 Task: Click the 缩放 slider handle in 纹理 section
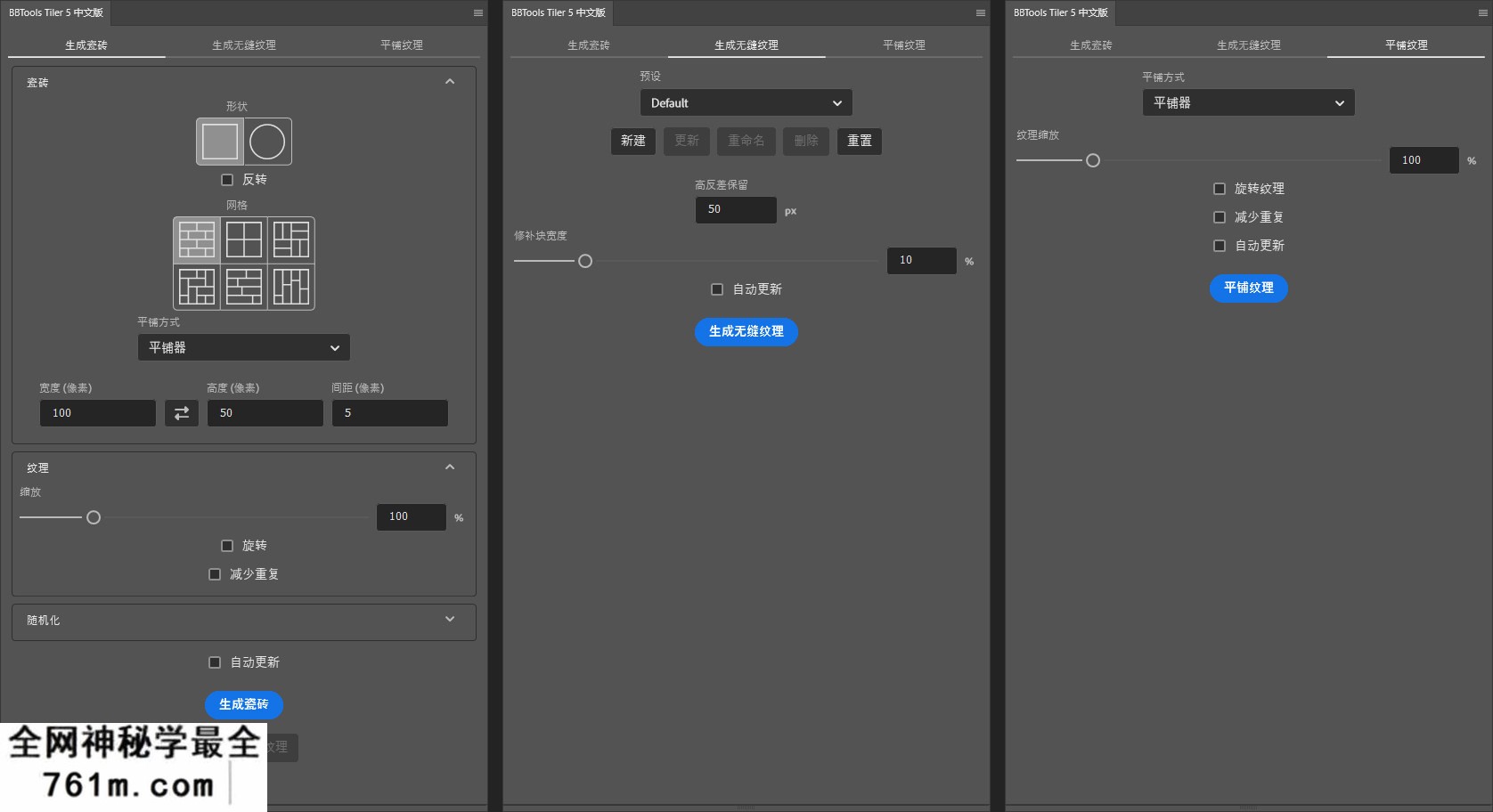pos(94,517)
